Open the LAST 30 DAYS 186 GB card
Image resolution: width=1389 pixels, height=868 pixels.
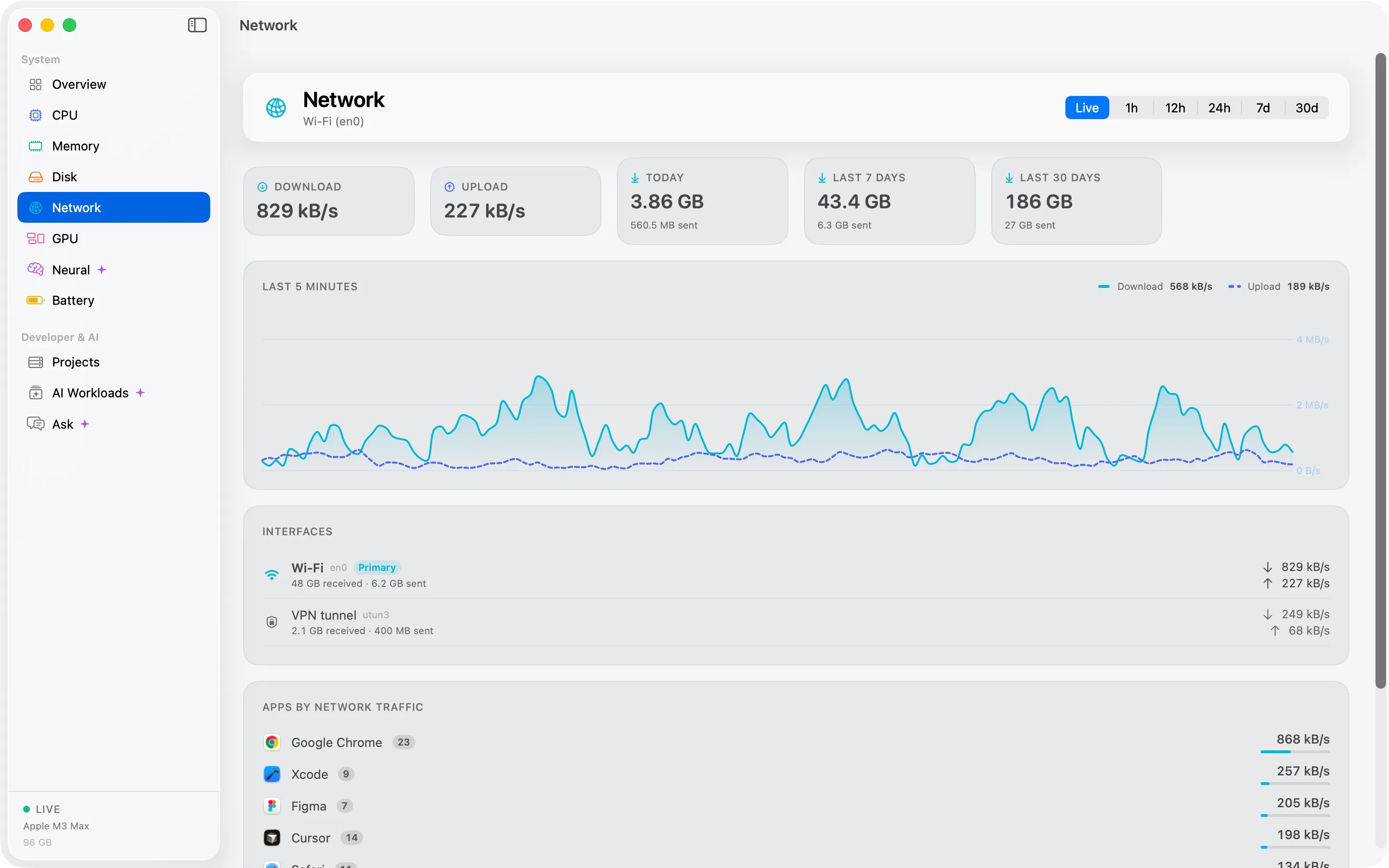pyautogui.click(x=1077, y=201)
